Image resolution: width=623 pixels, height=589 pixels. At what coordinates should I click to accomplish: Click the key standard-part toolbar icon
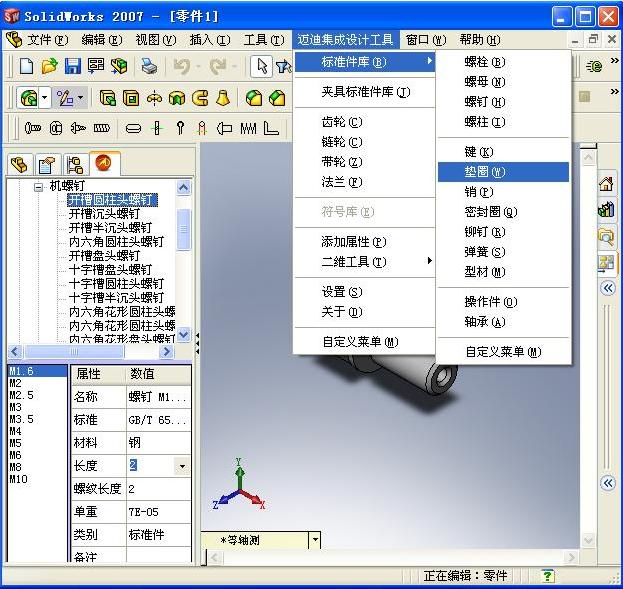pyautogui.click(x=133, y=128)
